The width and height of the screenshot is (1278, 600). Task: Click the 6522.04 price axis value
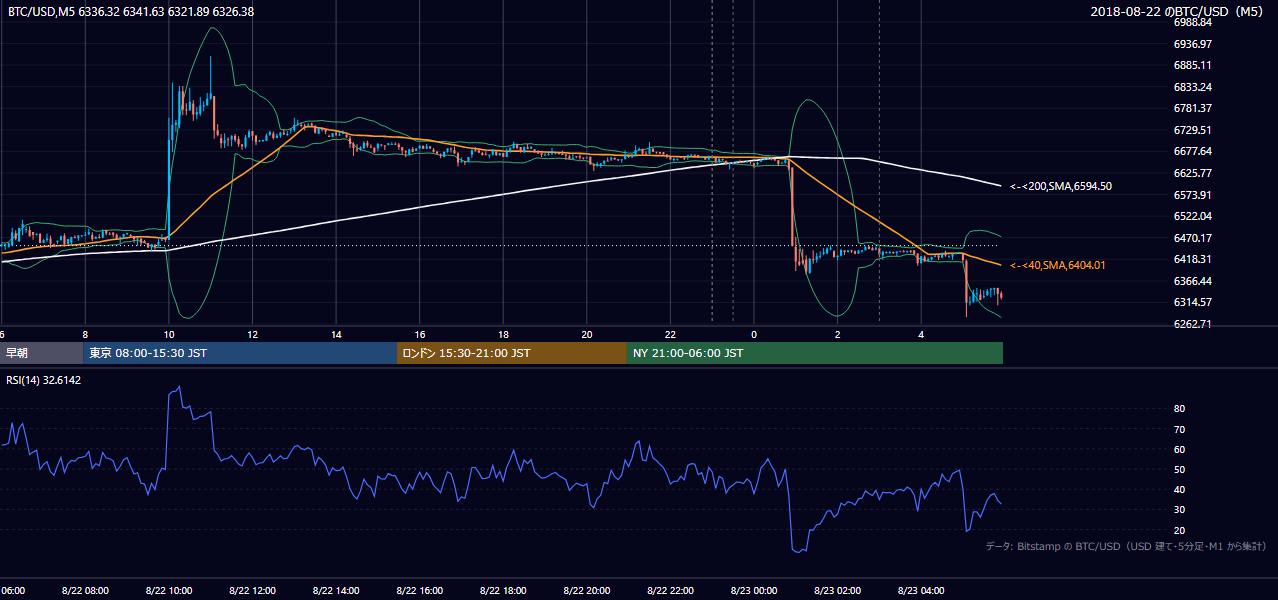click(x=1192, y=216)
